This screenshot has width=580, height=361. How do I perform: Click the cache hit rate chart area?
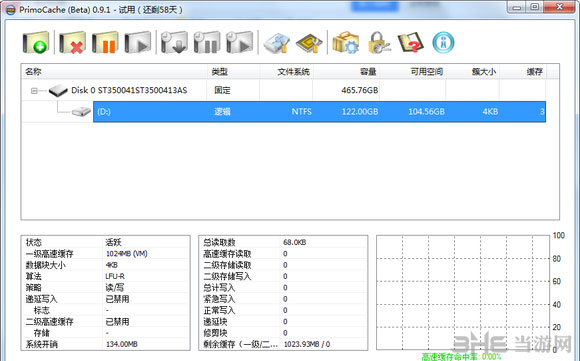[463, 292]
